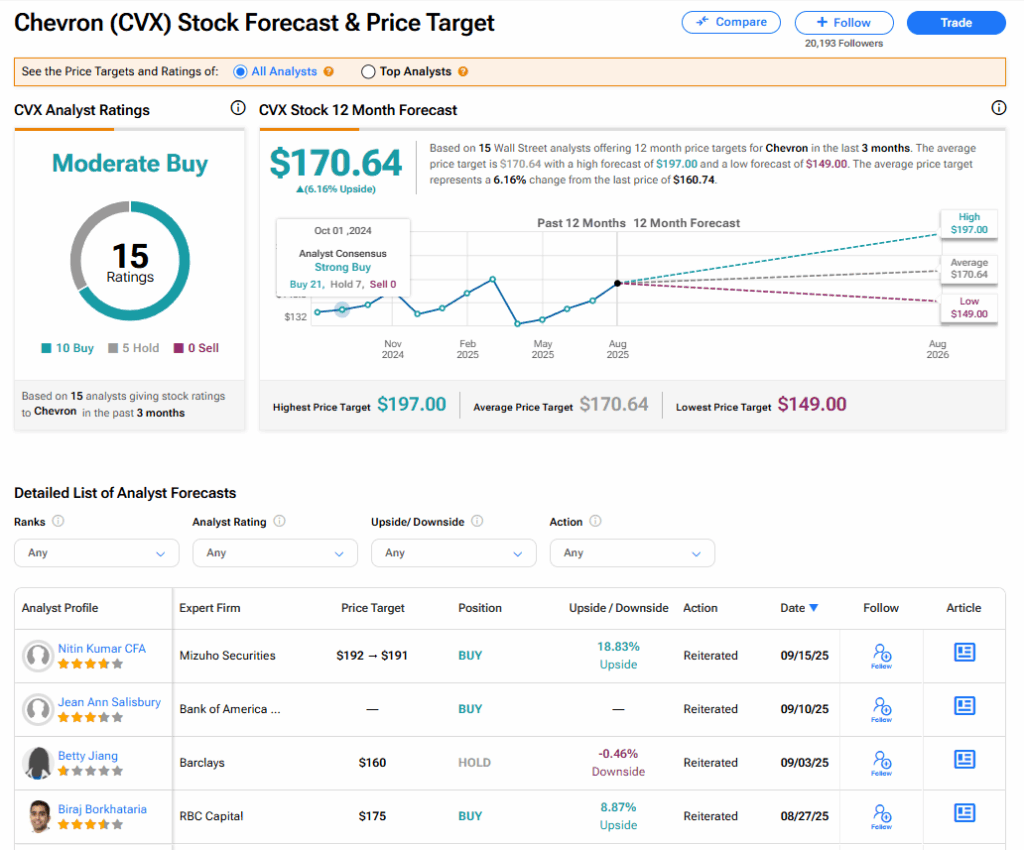Open article icon in Barclays row
1024x850 pixels.
965,759
